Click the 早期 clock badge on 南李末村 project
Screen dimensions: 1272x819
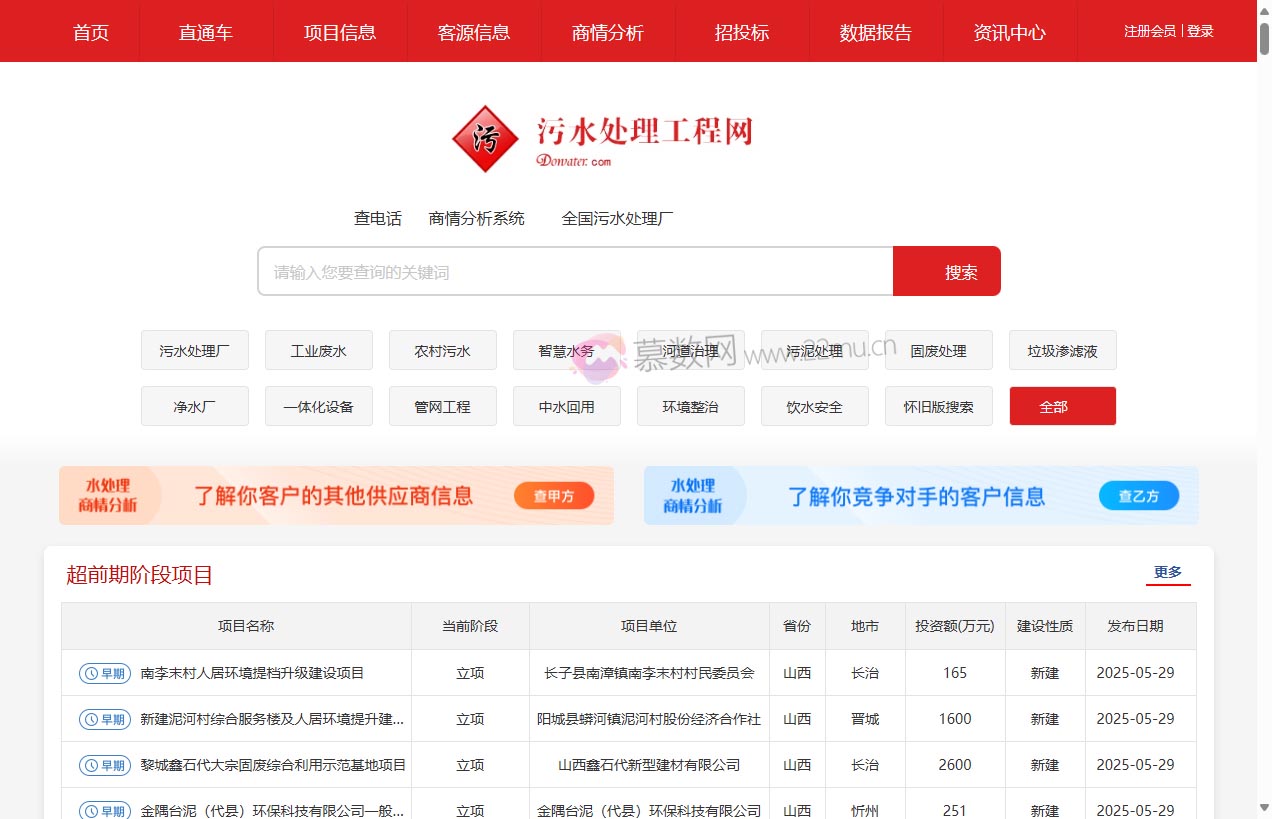point(103,673)
